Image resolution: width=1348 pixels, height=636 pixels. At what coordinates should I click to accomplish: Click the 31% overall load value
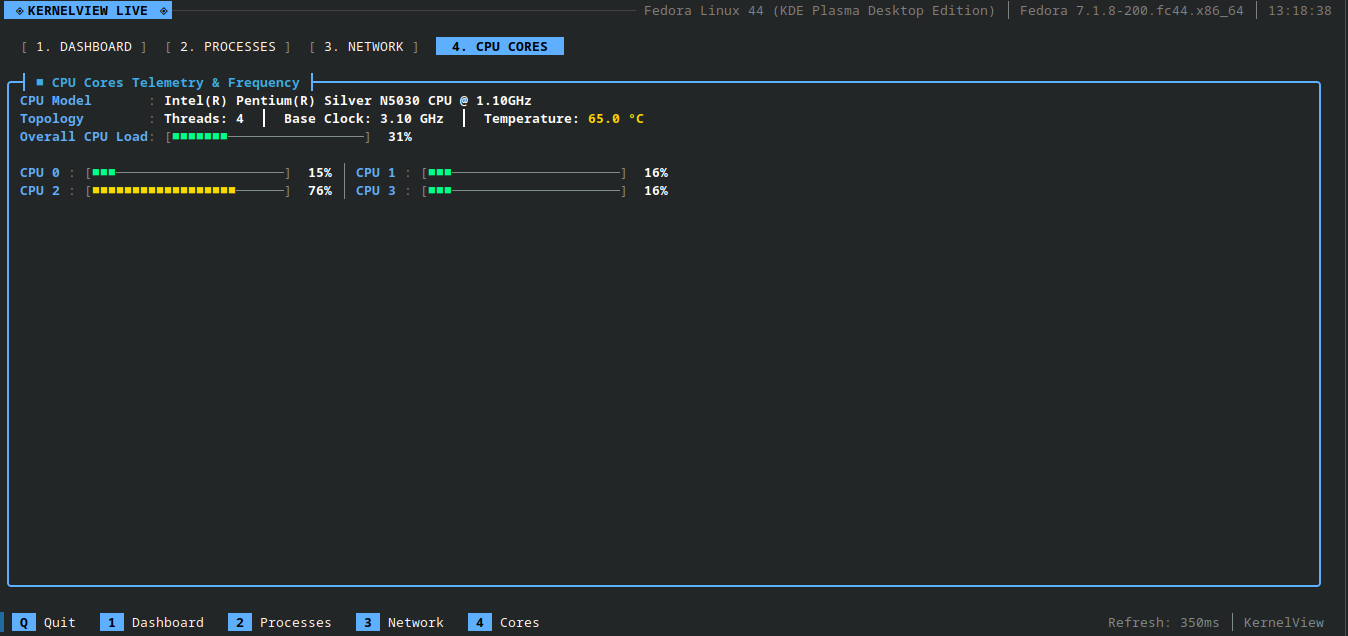(400, 137)
